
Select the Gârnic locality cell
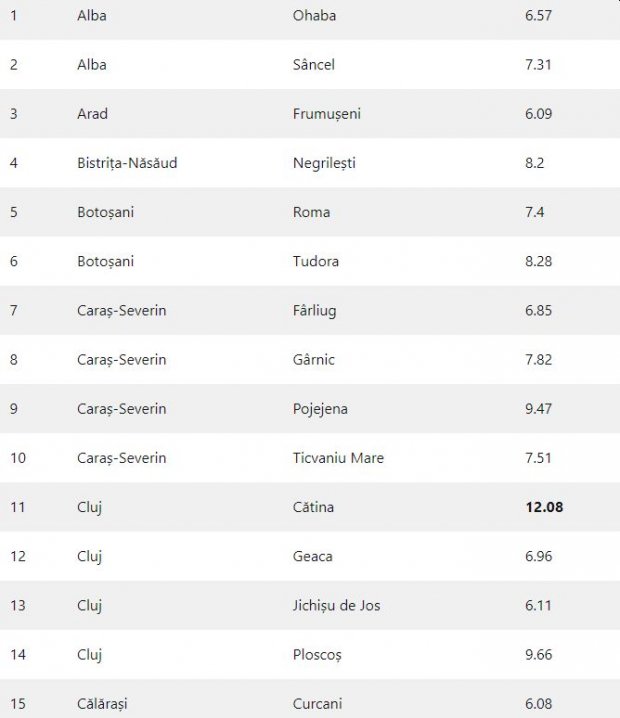point(314,360)
